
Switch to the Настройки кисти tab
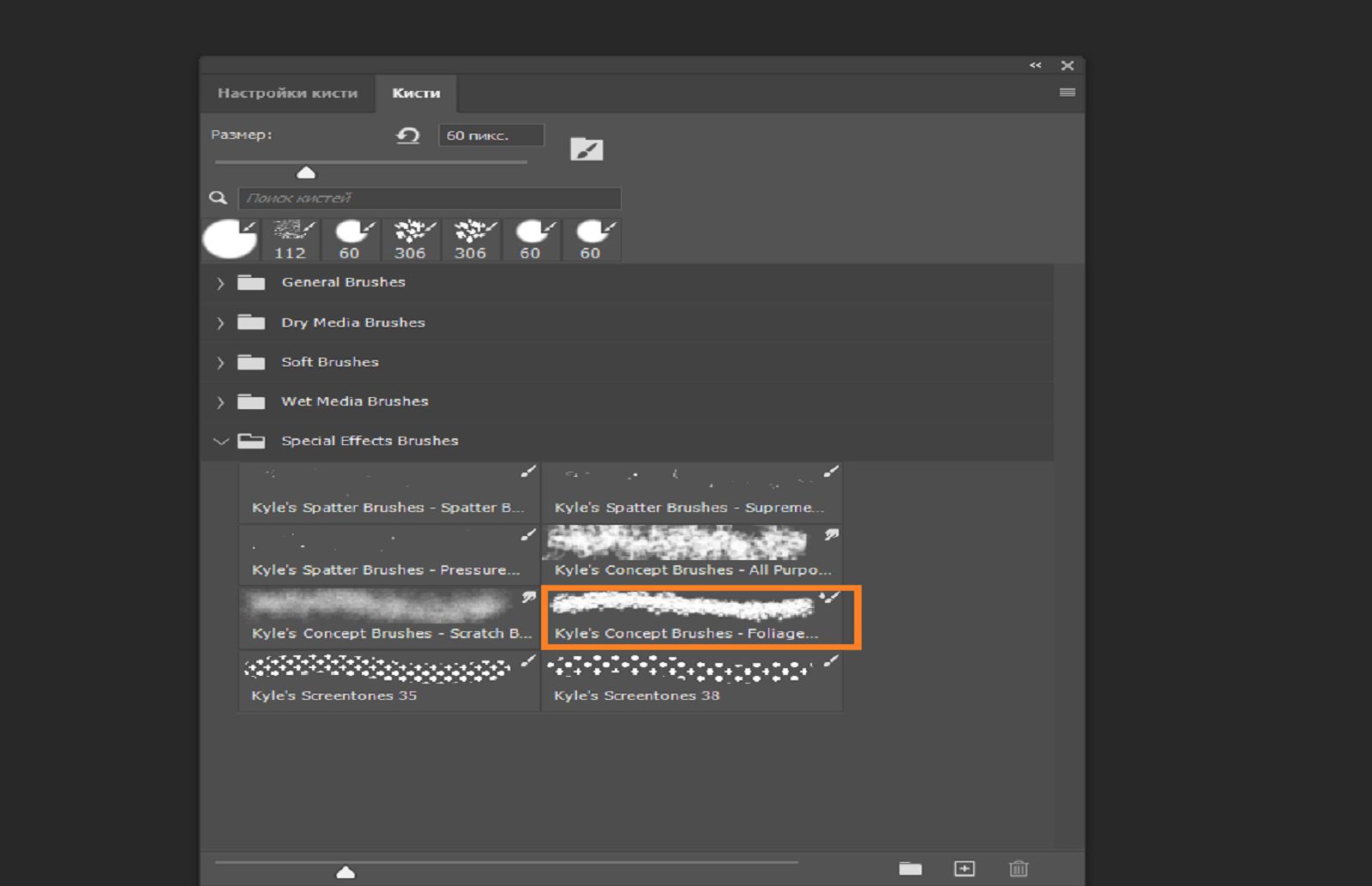[x=287, y=93]
